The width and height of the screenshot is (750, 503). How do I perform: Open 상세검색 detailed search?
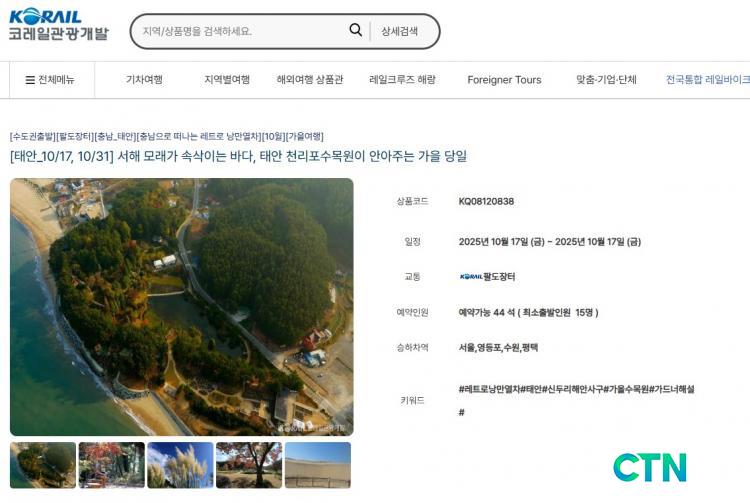click(x=399, y=32)
